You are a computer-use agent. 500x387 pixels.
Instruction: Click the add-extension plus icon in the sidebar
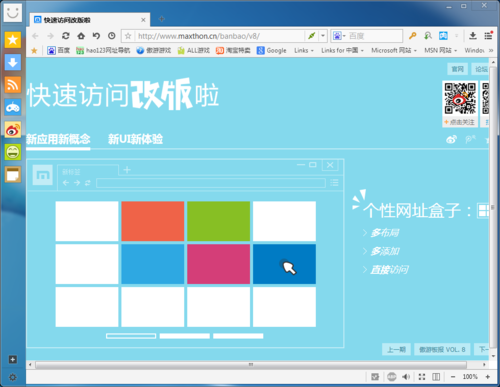pos(13,359)
